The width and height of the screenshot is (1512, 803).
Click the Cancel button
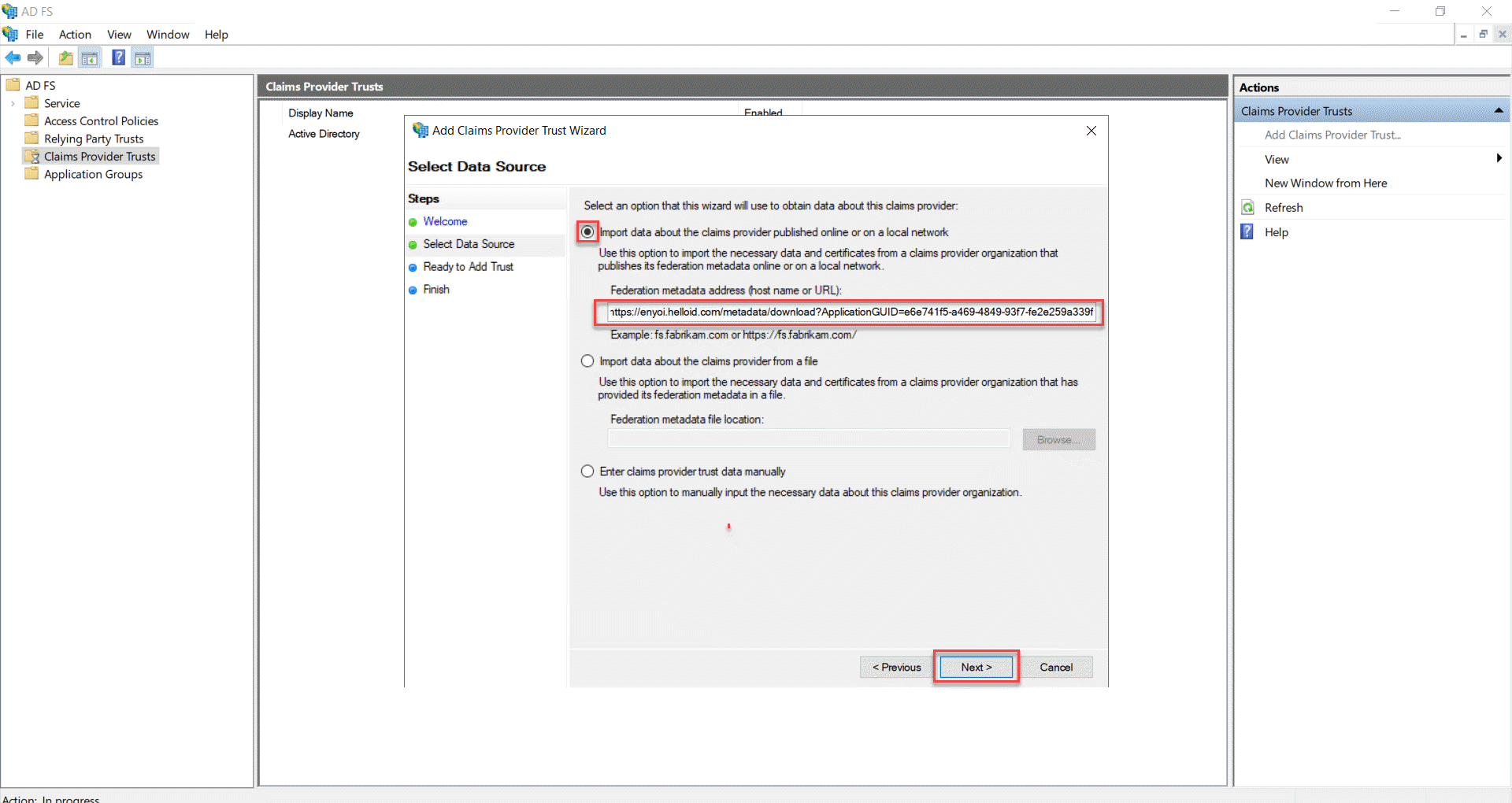point(1056,667)
